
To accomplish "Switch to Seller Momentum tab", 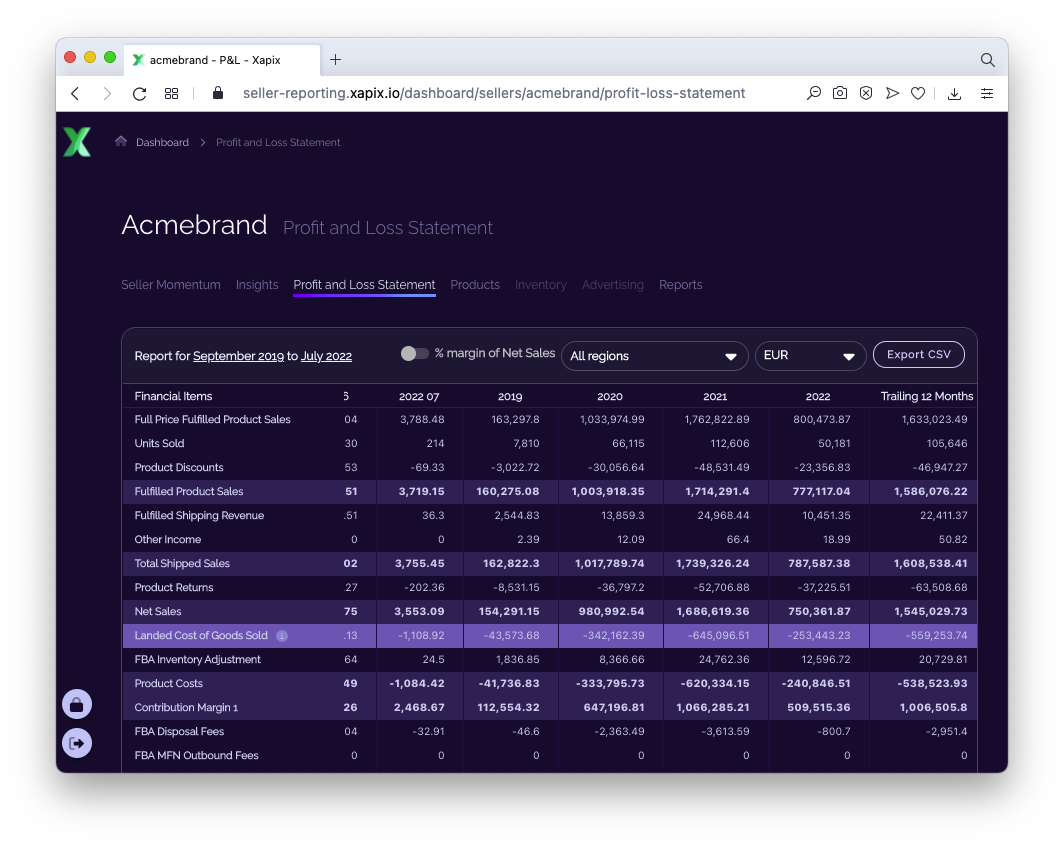I will 170,285.
